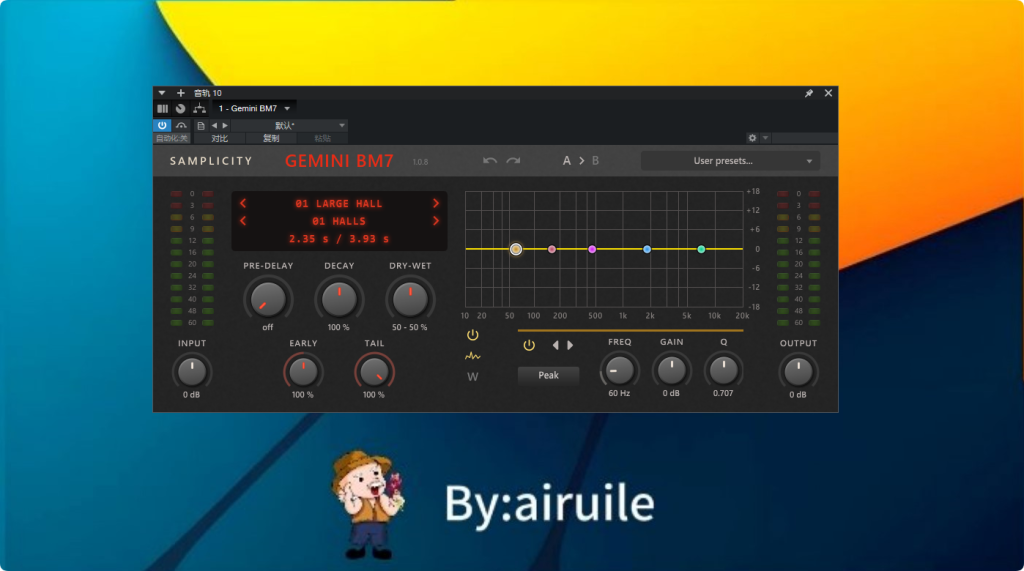Click the Q knob
Image resolution: width=1024 pixels, height=571 pixels.
723,370
